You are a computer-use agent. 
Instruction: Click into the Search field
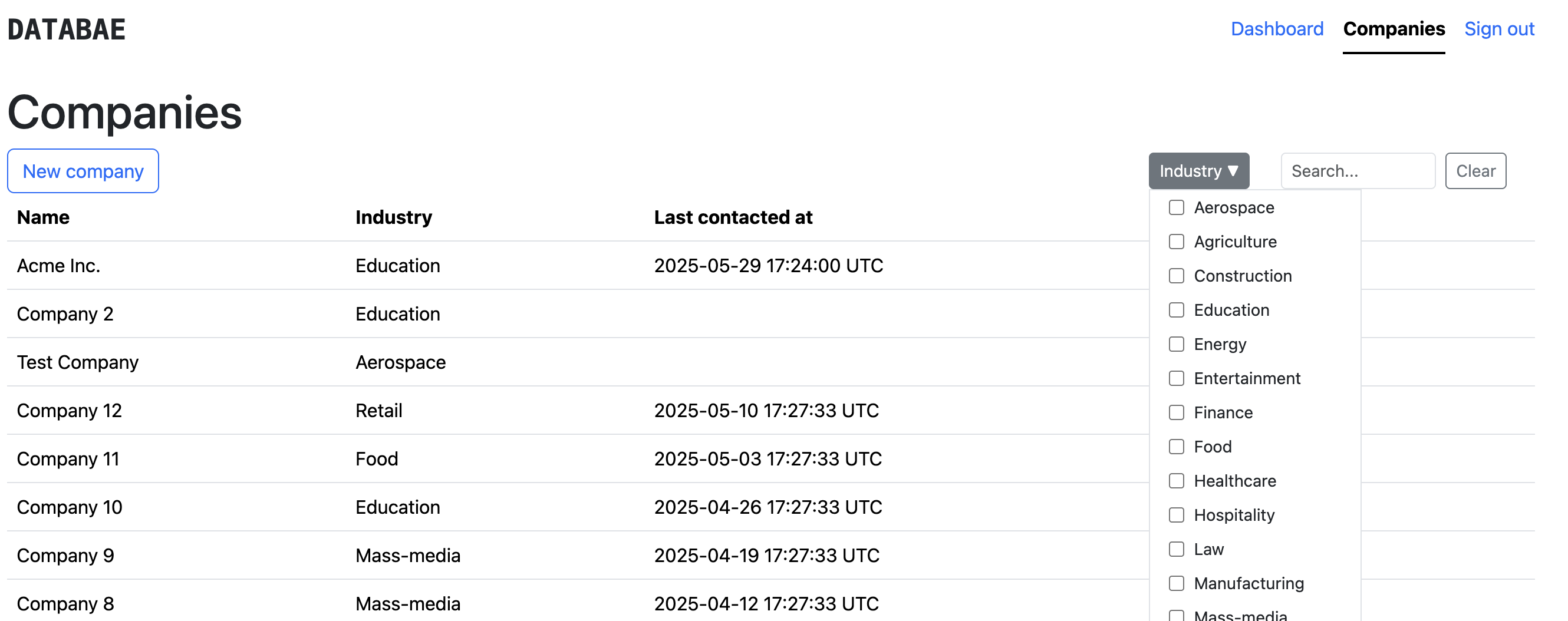coord(1358,171)
